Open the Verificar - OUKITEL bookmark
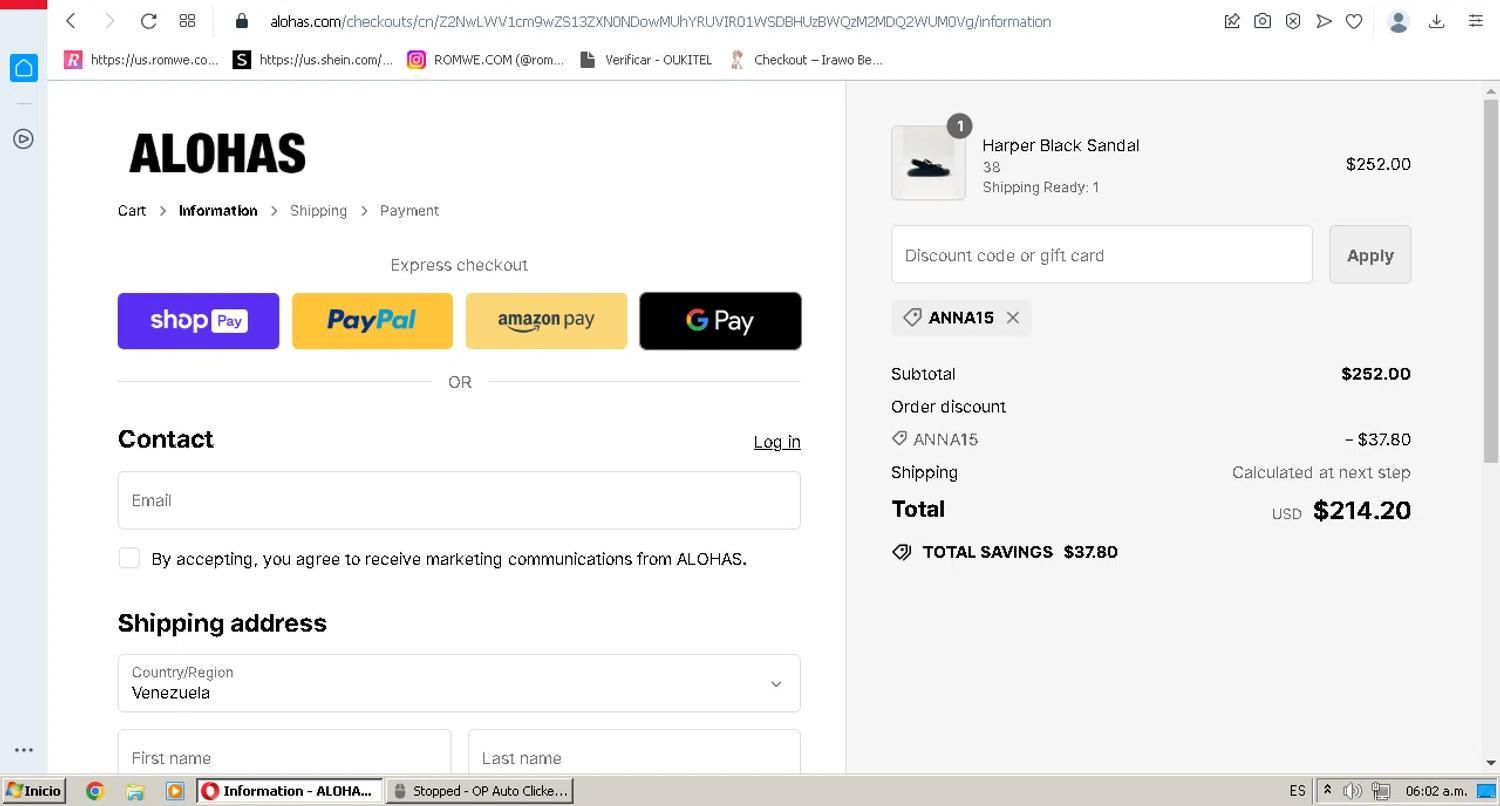 (x=647, y=60)
